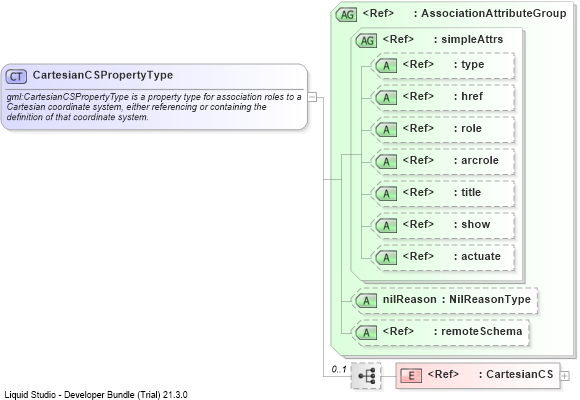The width and height of the screenshot is (580, 400).
Task: Select the type attribute label
Action: tap(472, 65)
